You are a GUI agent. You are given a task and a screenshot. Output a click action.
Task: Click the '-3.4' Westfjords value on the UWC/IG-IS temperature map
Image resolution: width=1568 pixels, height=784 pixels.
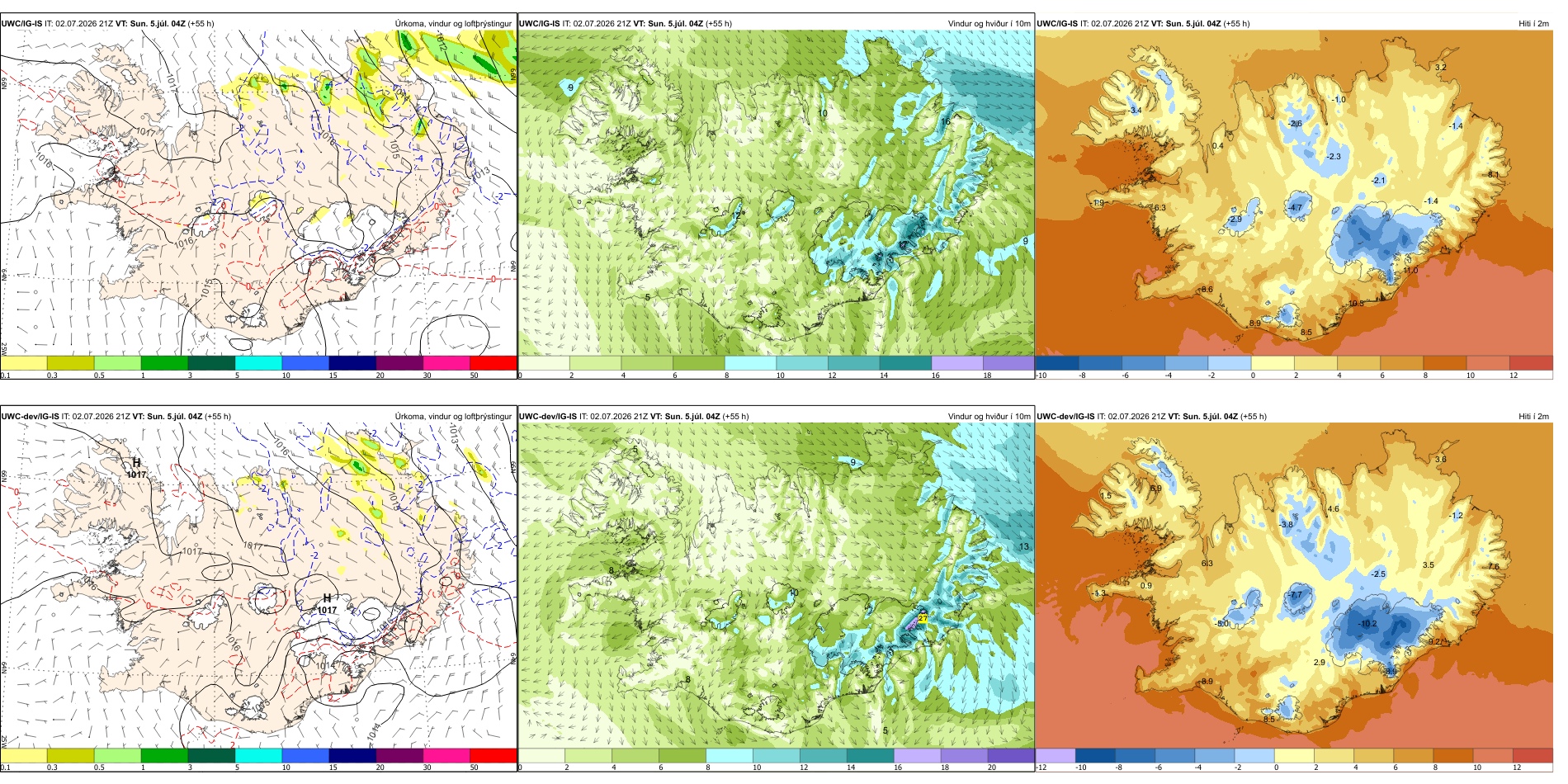click(1134, 111)
